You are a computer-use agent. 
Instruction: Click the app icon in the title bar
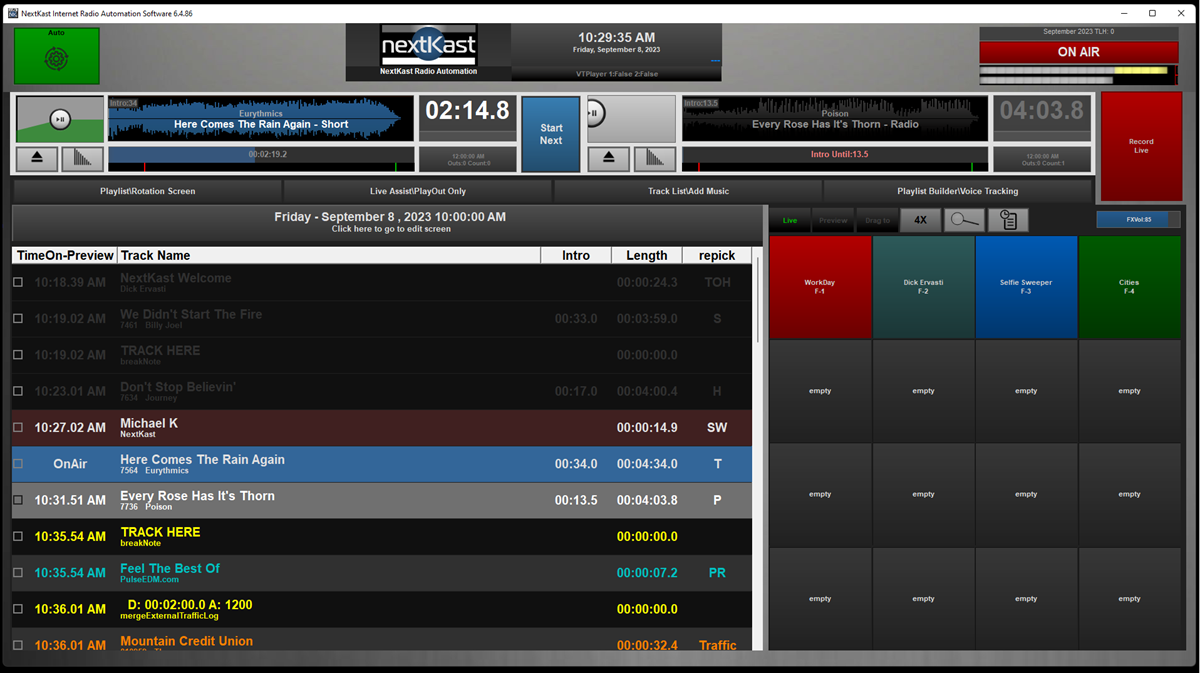coord(13,12)
